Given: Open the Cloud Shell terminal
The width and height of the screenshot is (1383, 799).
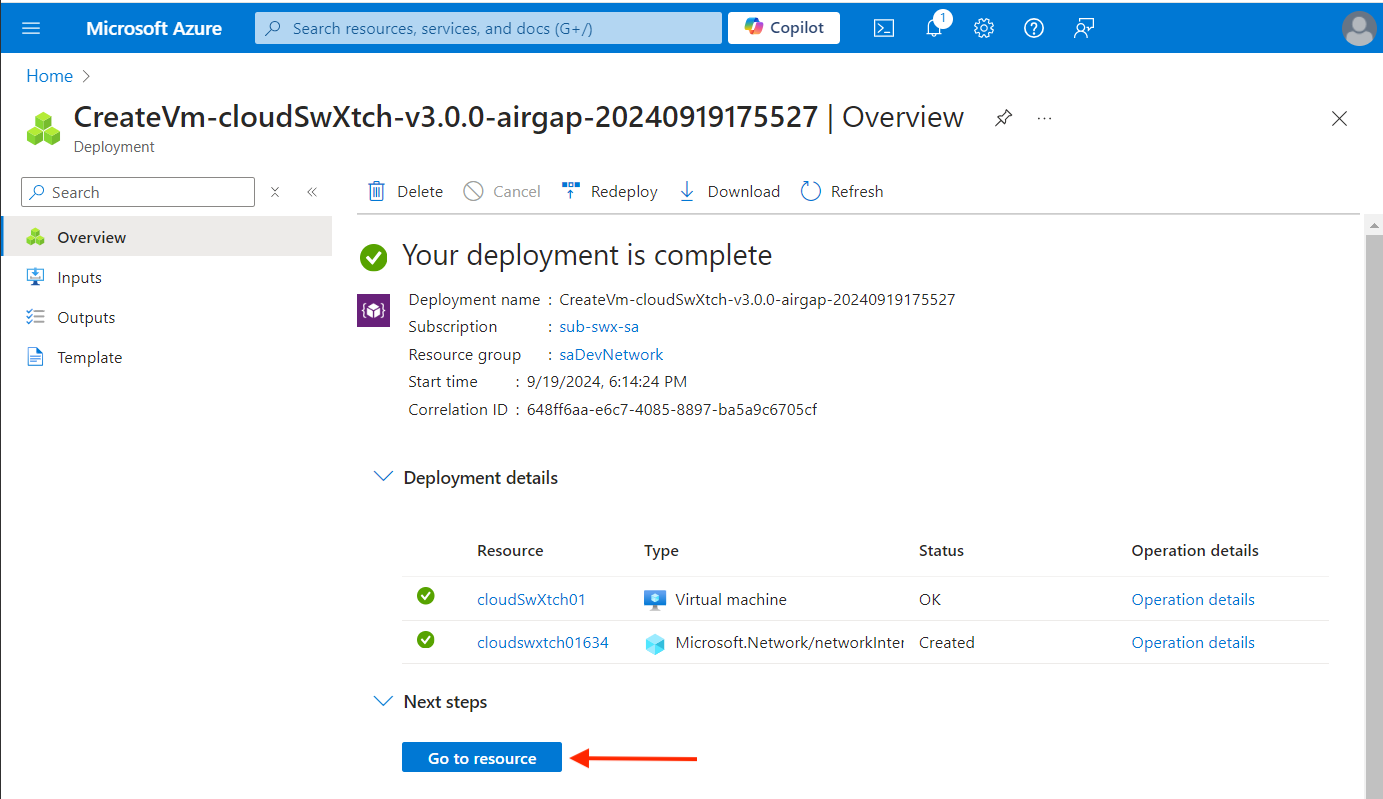Looking at the screenshot, I should tap(883, 27).
